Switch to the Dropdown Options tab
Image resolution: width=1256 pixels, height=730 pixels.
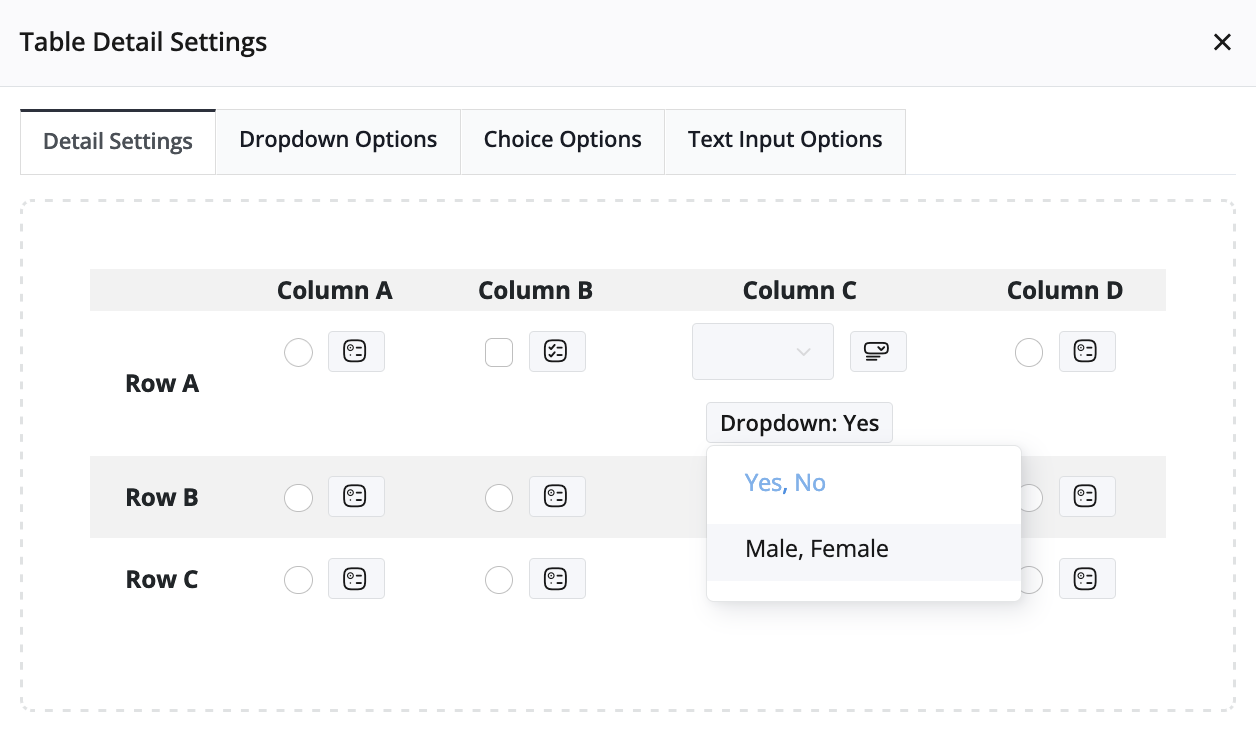point(338,140)
